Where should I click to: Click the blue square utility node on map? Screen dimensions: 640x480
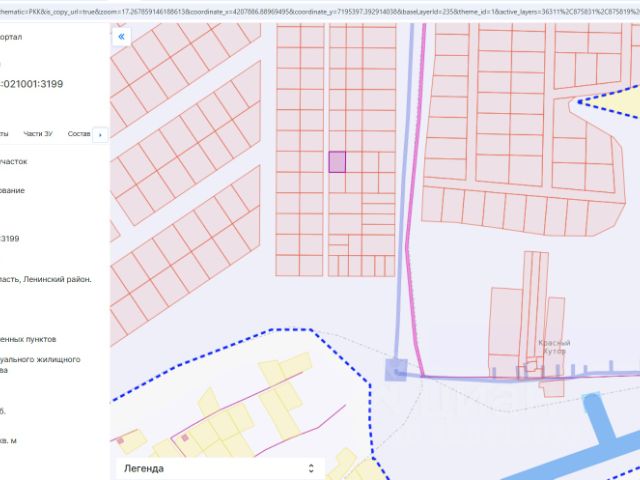[x=396, y=370]
